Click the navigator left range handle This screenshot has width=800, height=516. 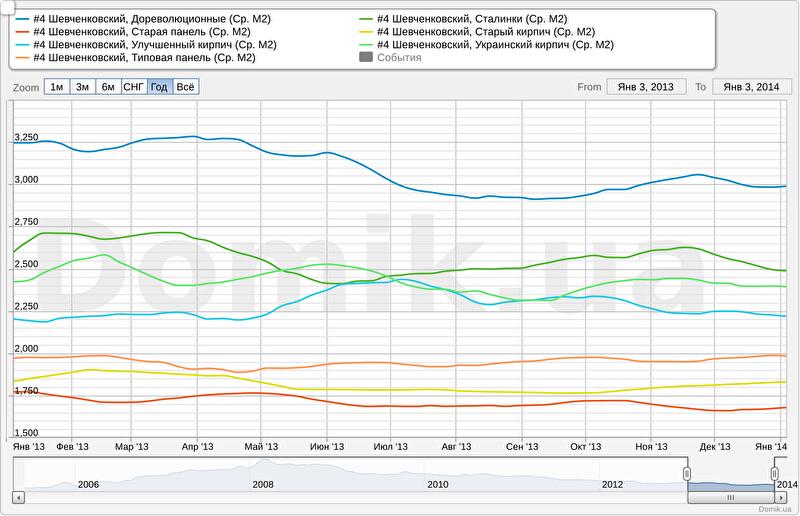(x=687, y=473)
